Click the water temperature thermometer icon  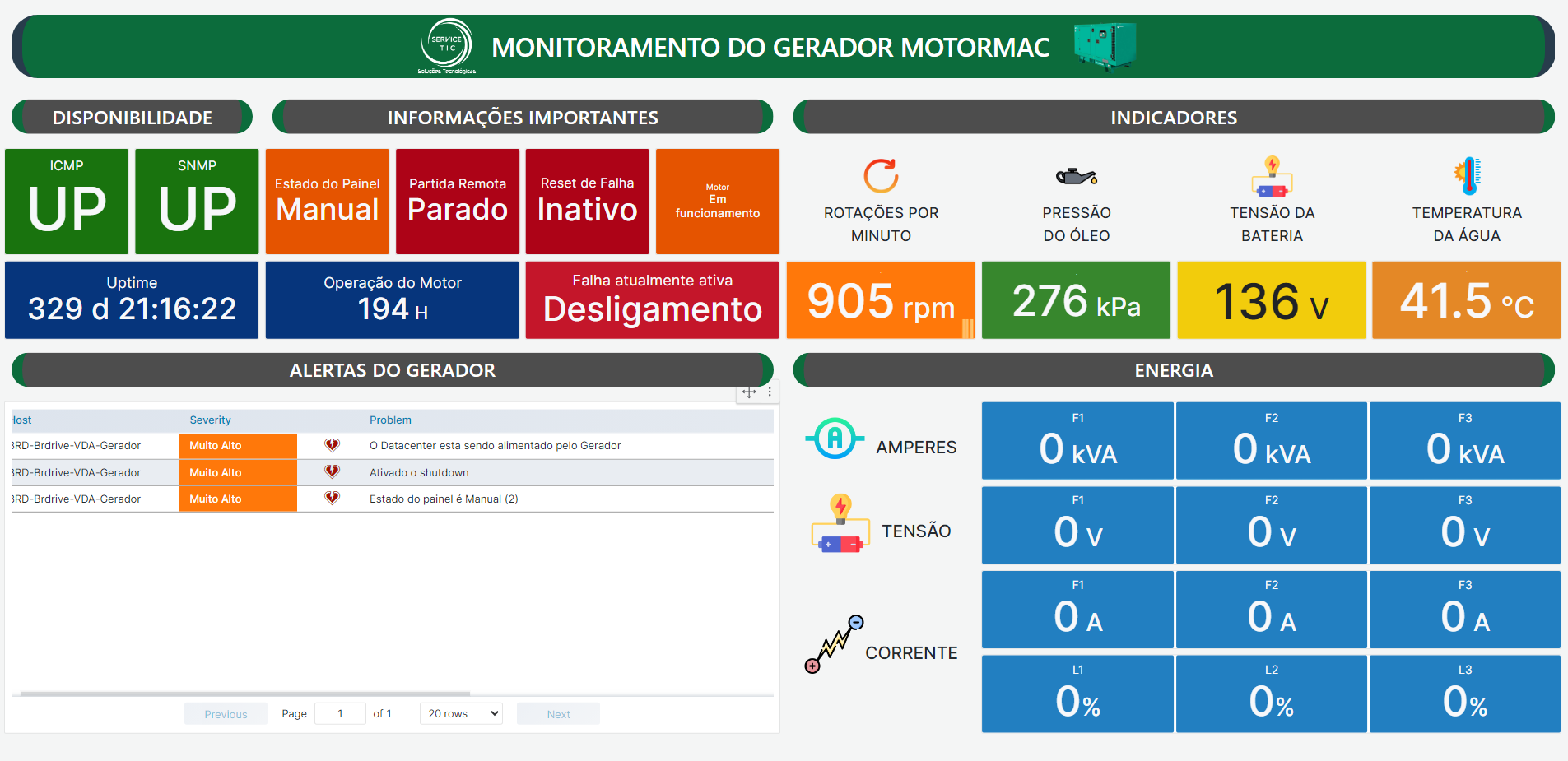click(1467, 176)
